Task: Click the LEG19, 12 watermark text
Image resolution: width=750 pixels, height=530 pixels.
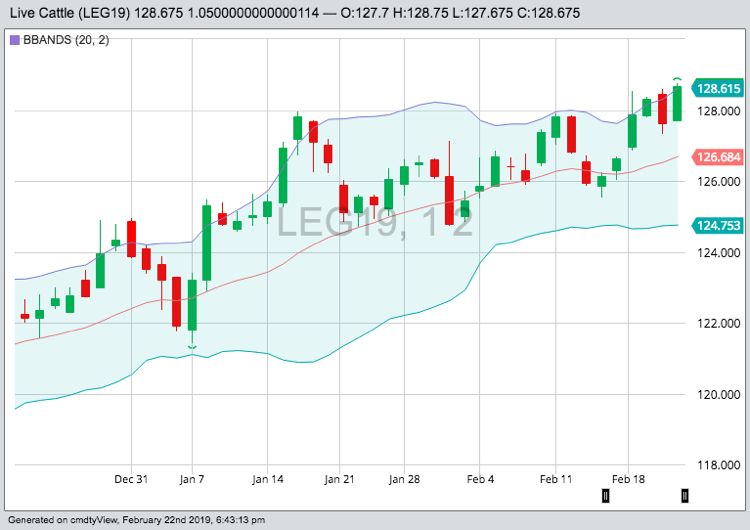Action: coord(375,222)
